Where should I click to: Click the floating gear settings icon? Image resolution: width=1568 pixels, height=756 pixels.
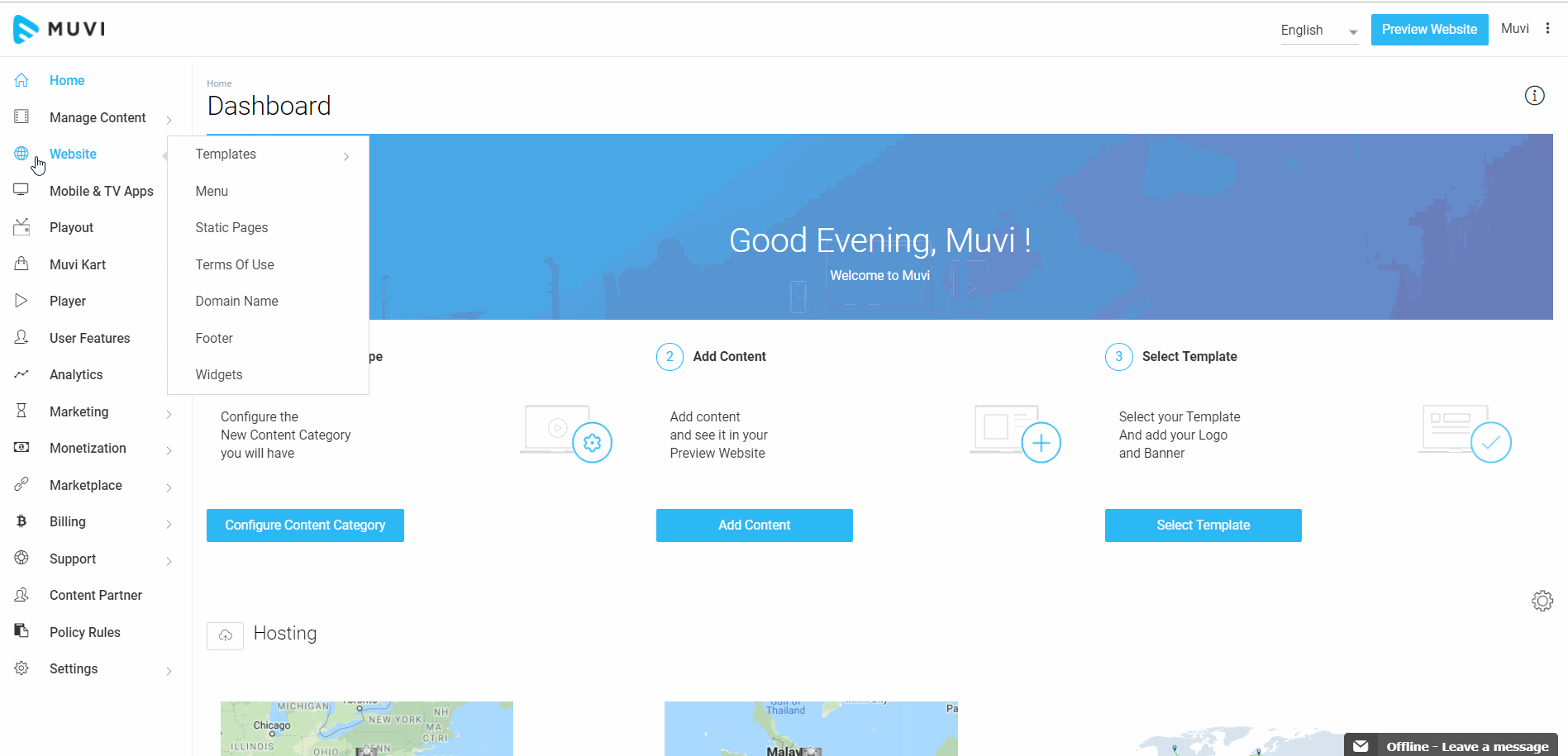(x=1542, y=601)
